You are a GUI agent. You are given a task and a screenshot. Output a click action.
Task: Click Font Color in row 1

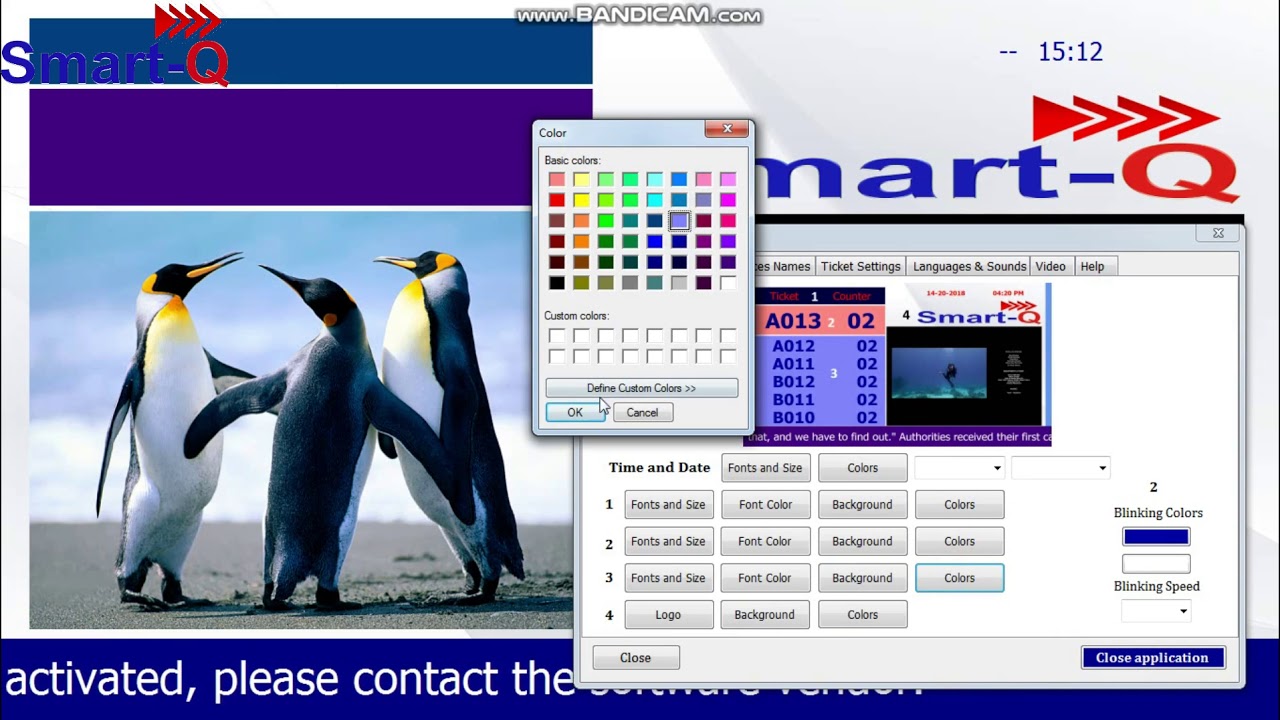[765, 505]
